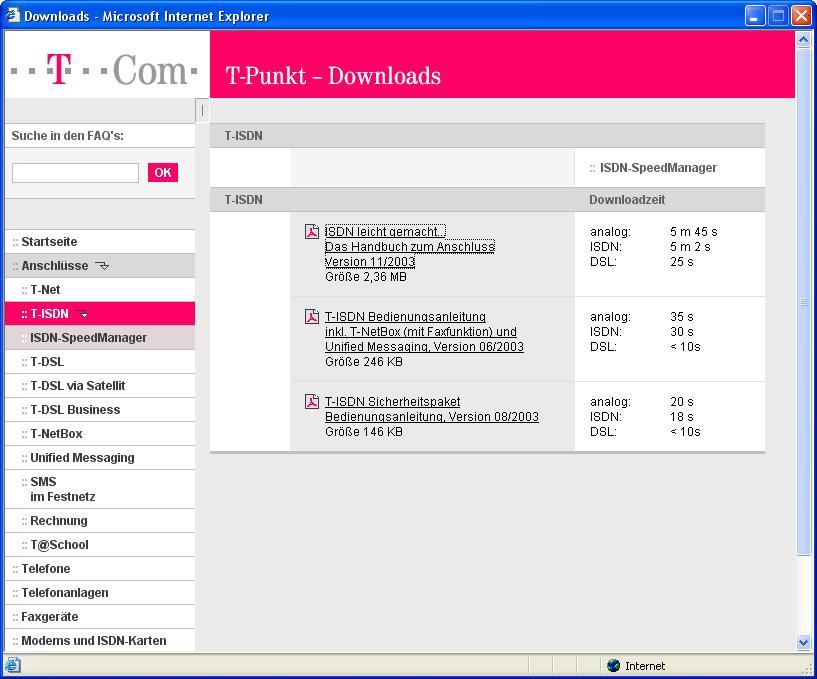
Task: Close the Internet Explorer window
Action: (801, 16)
